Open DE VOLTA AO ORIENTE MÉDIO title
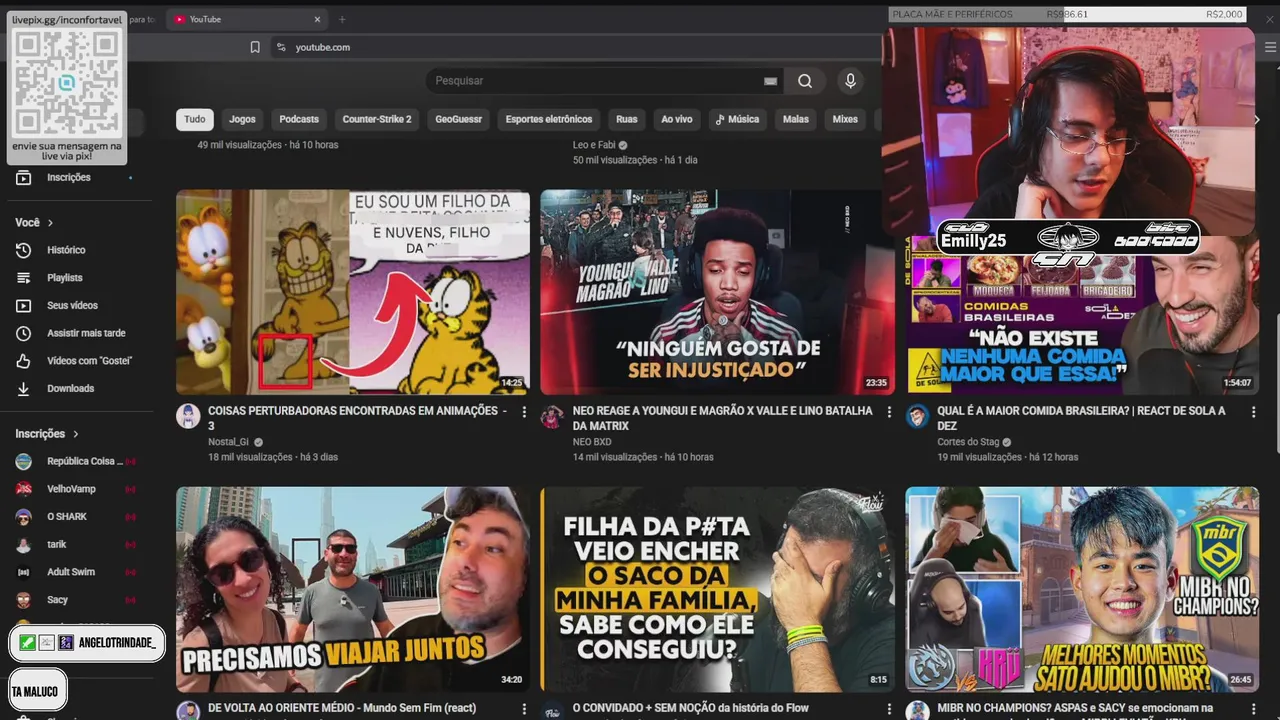Viewport: 1280px width, 720px height. coord(342,708)
